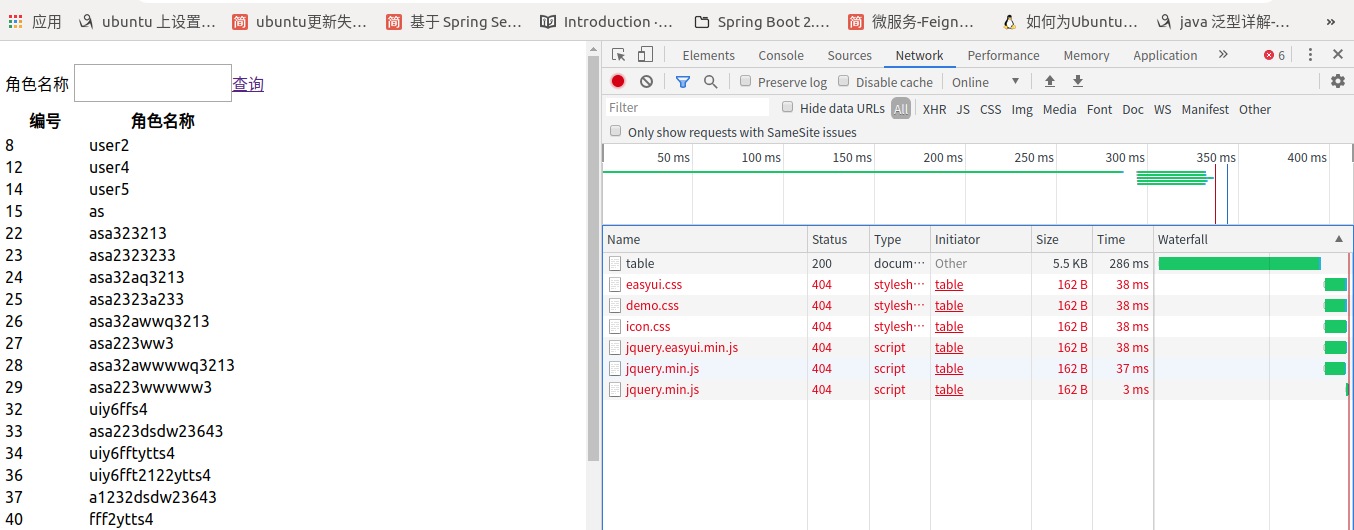Sort requests by Time column header
1354x530 pixels.
pyautogui.click(x=1123, y=239)
